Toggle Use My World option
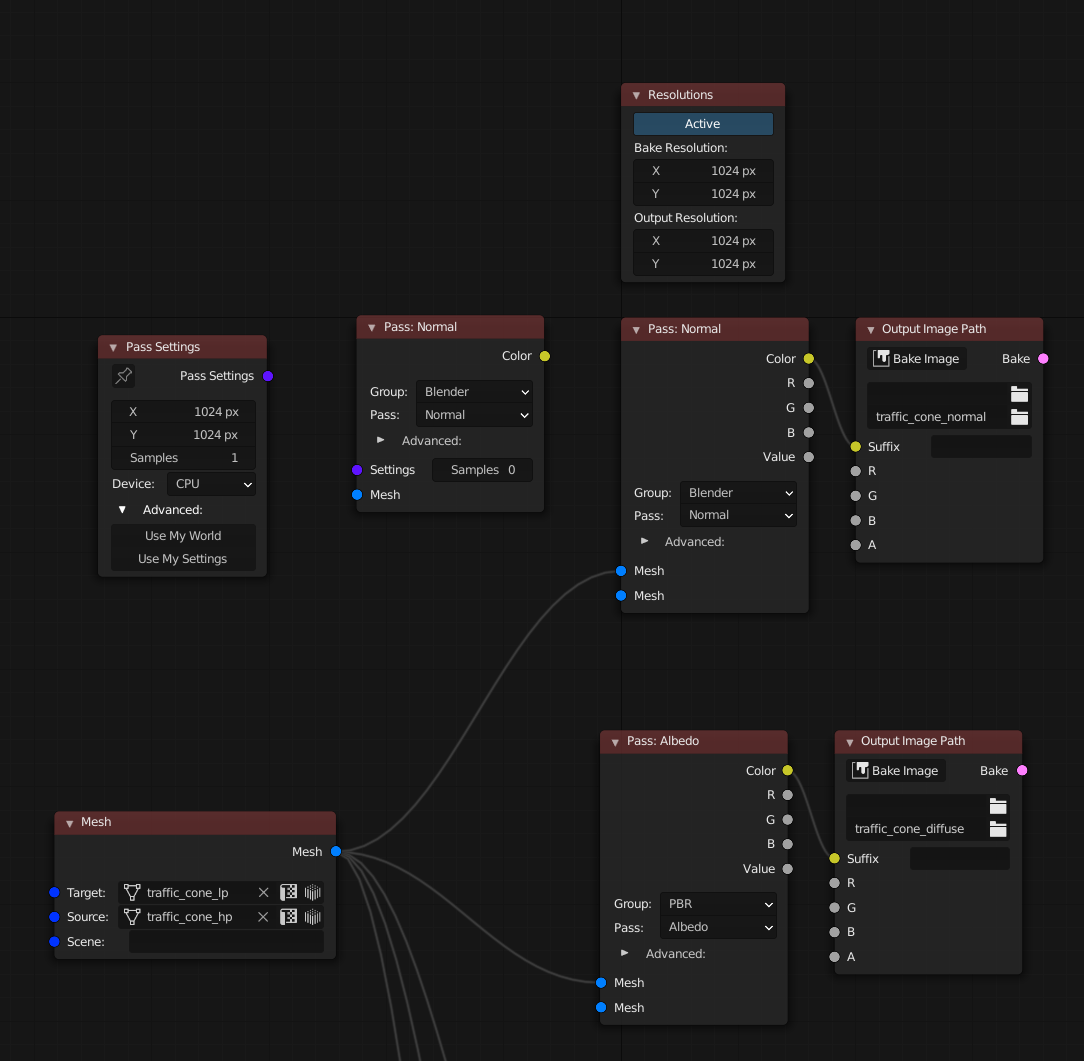Image resolution: width=1084 pixels, height=1061 pixels. [x=183, y=536]
